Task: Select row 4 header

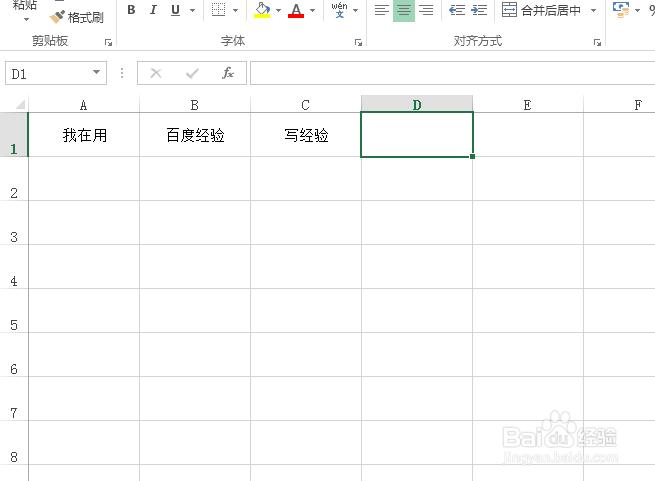Action: 14,267
